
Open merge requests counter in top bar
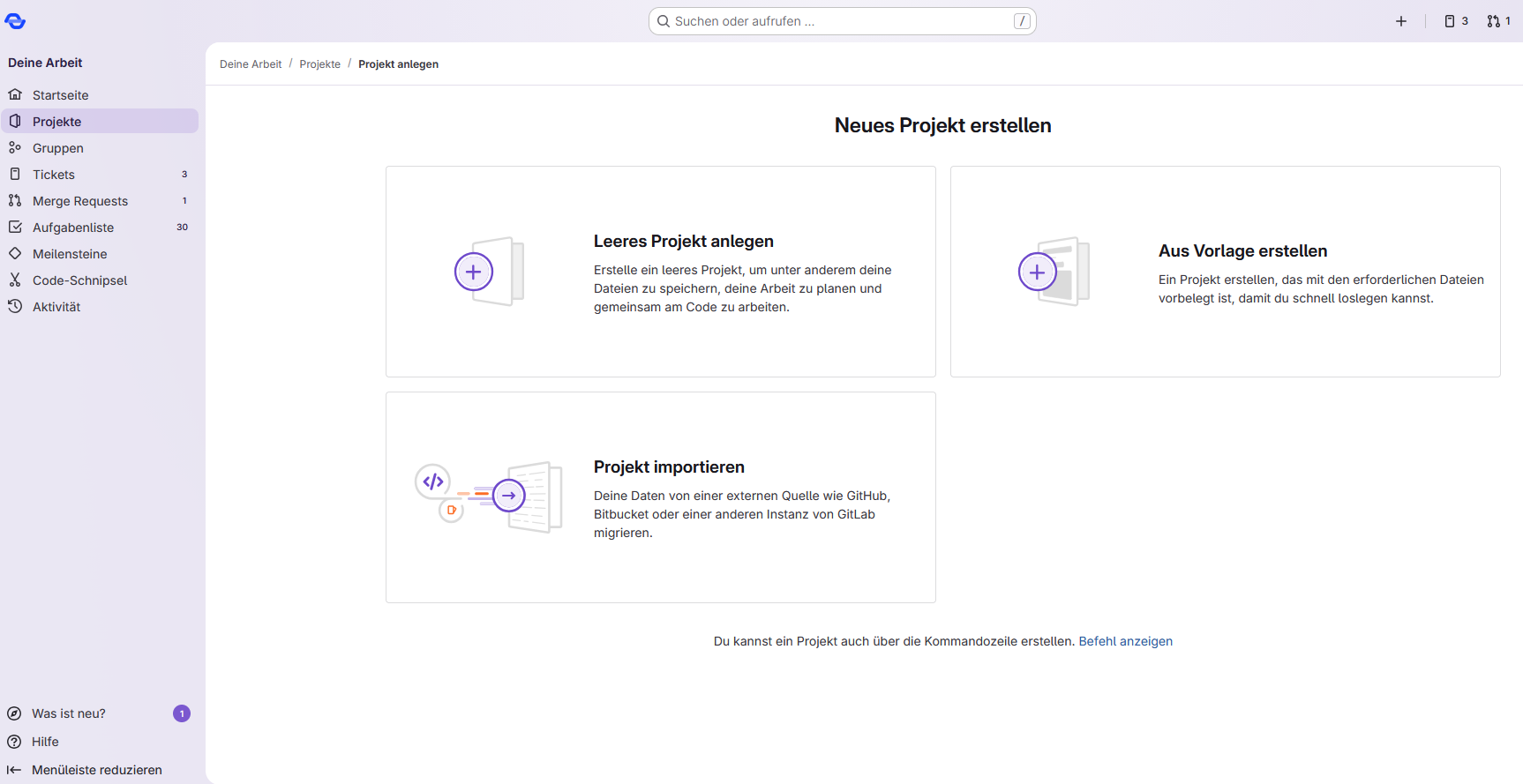click(x=1498, y=21)
